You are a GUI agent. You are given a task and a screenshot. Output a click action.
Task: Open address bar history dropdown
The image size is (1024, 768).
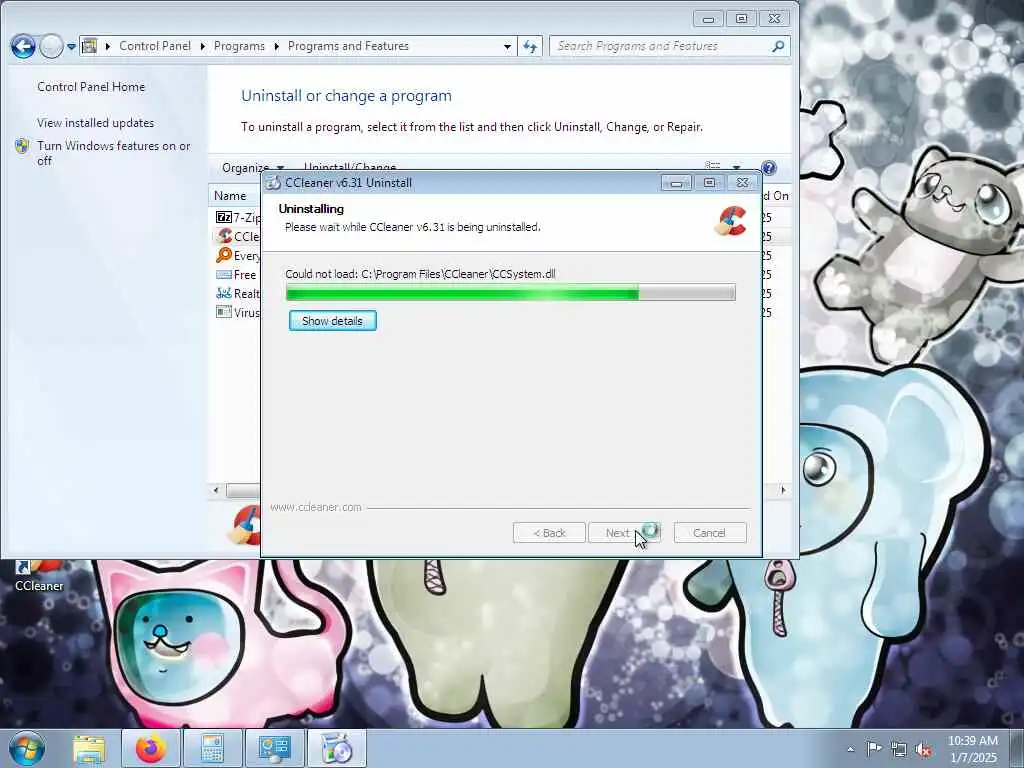pyautogui.click(x=507, y=46)
